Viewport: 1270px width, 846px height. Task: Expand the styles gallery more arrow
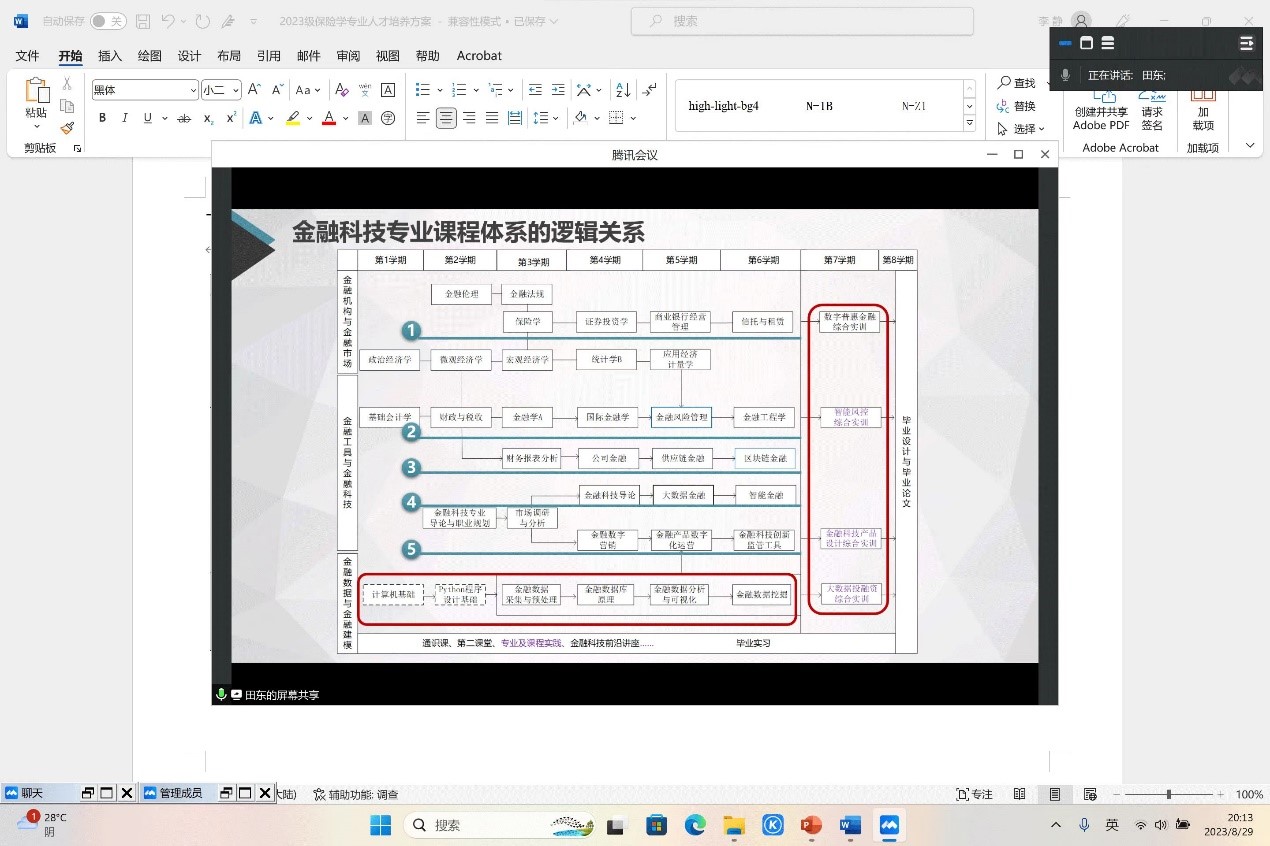(x=969, y=123)
